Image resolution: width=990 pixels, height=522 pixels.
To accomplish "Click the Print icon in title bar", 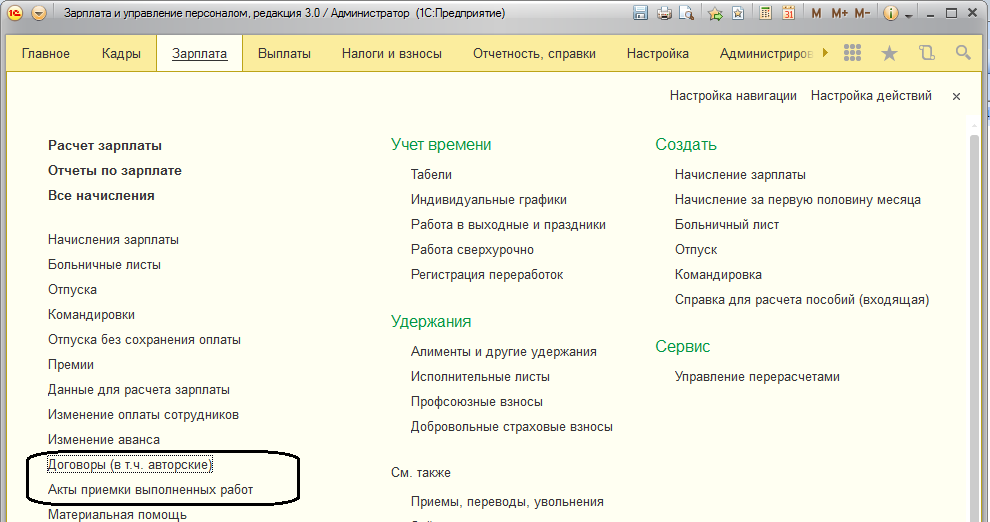I will pos(664,13).
